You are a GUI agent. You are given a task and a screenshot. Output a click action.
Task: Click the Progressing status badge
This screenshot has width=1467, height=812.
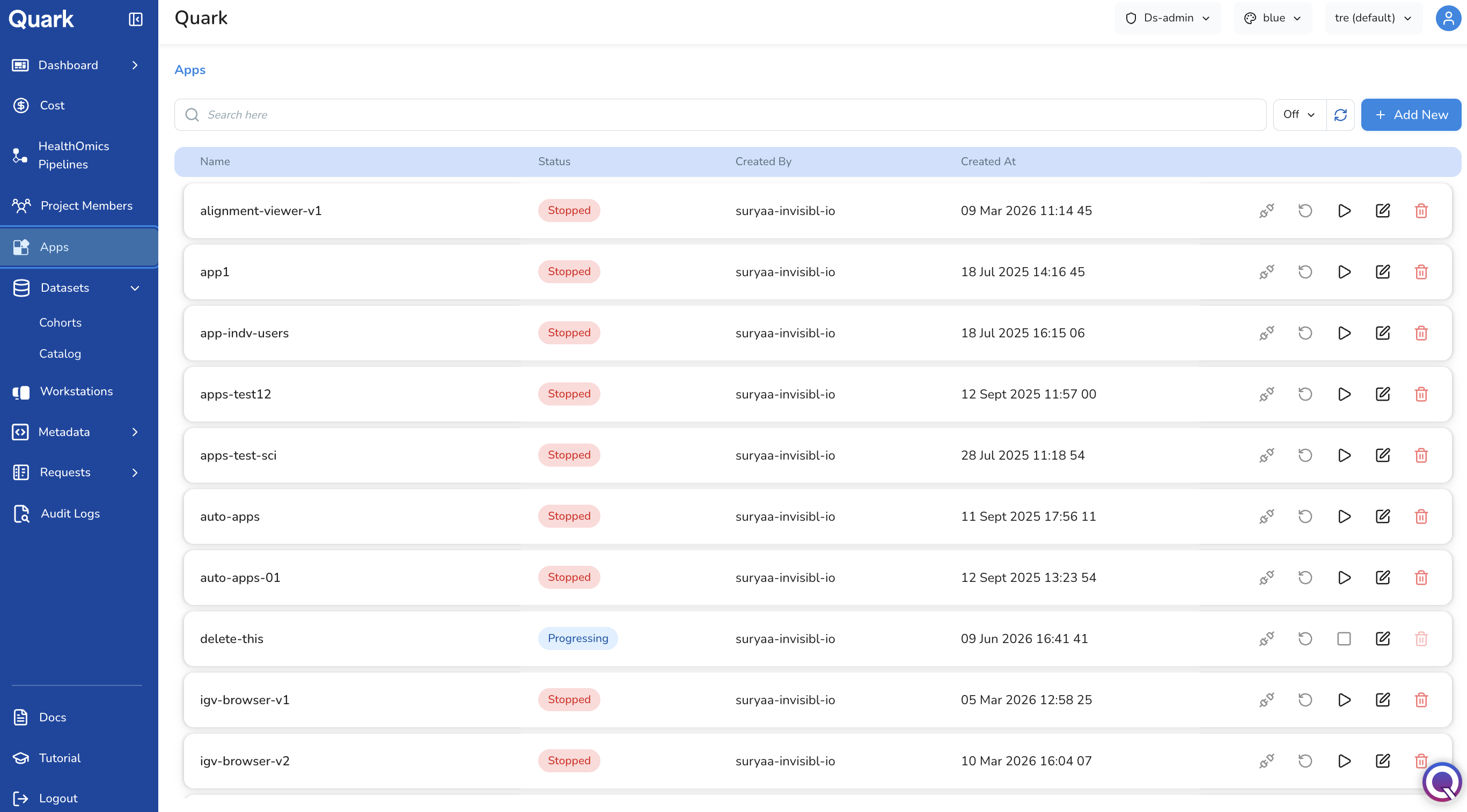(x=577, y=638)
